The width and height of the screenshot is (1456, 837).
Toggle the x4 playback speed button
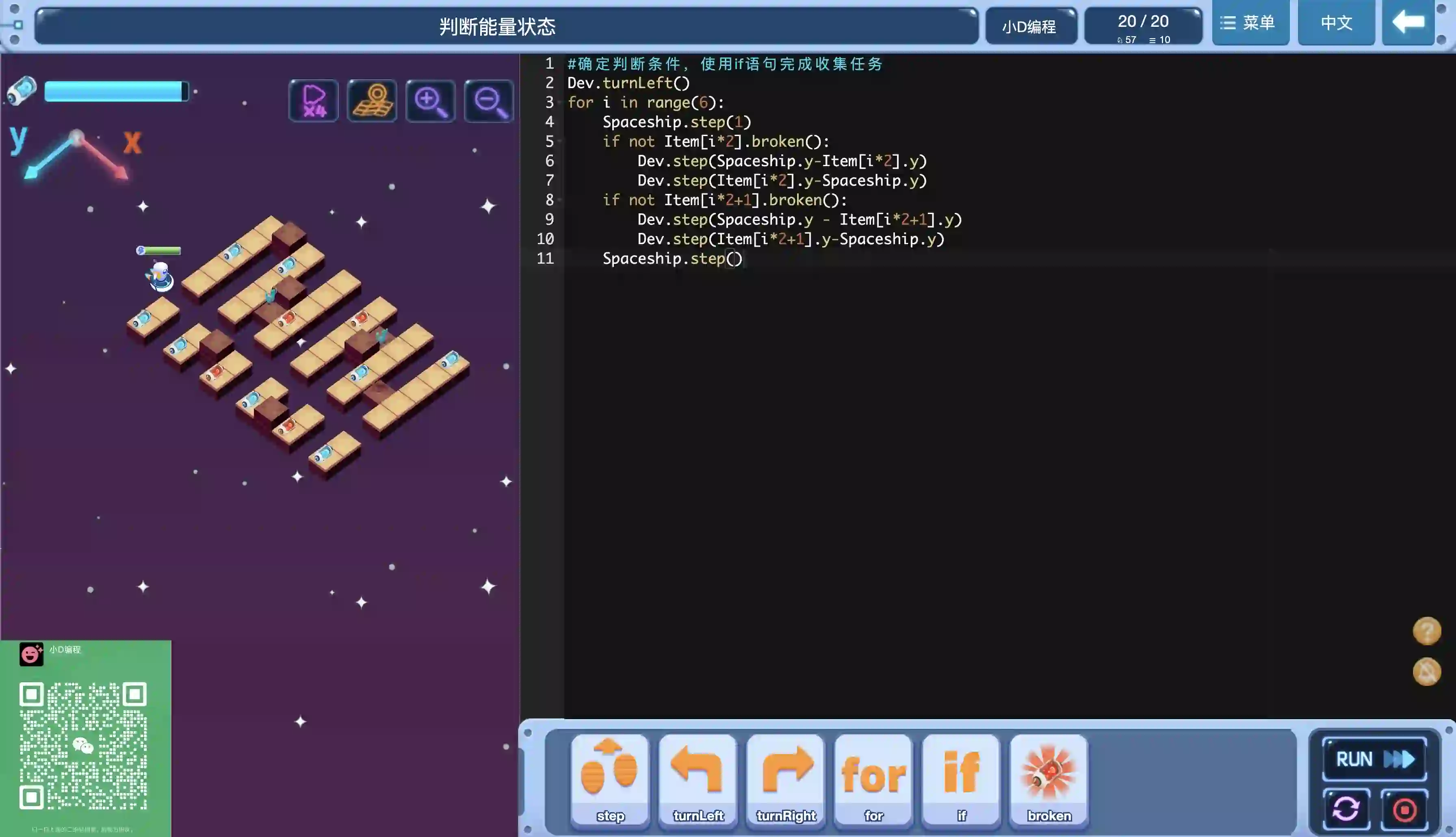(x=314, y=101)
